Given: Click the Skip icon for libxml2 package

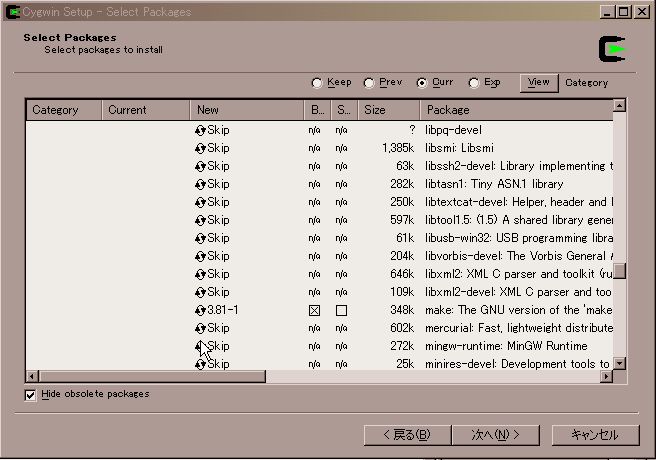Looking at the screenshot, I should [200, 274].
